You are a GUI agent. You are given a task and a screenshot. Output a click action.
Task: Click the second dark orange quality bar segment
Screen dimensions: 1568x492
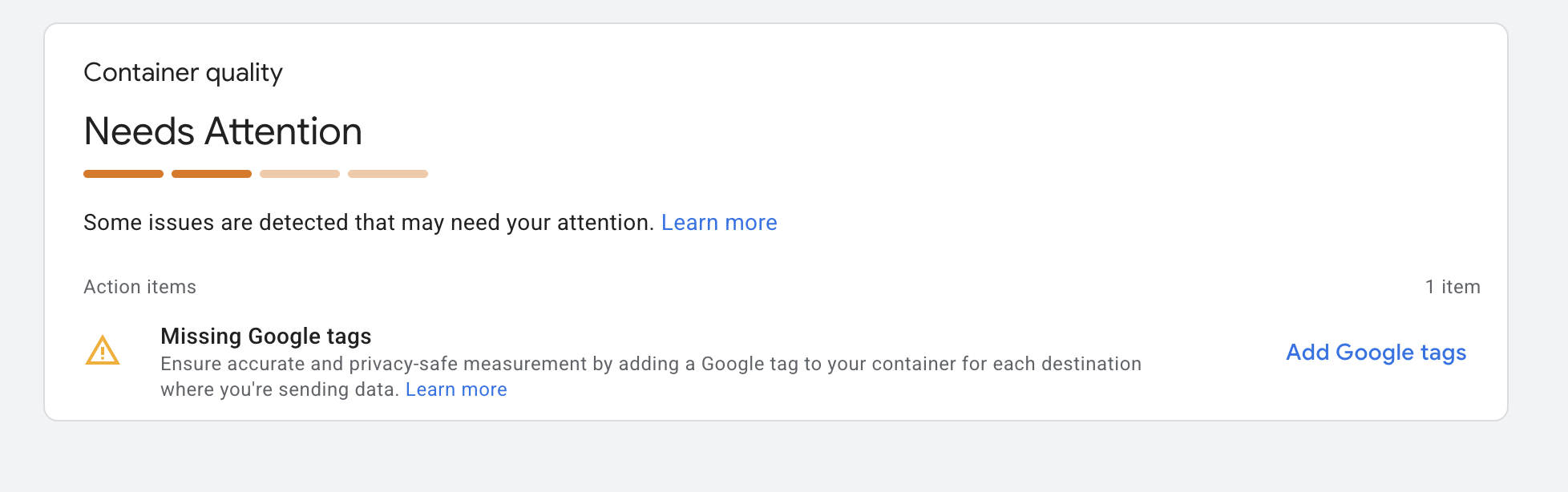[211, 173]
